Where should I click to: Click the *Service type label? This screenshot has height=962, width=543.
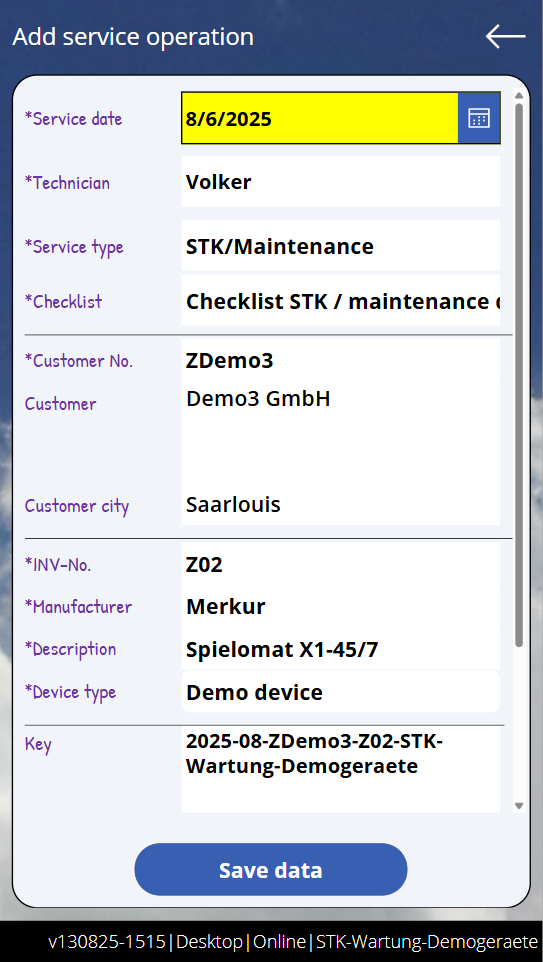pos(74,247)
